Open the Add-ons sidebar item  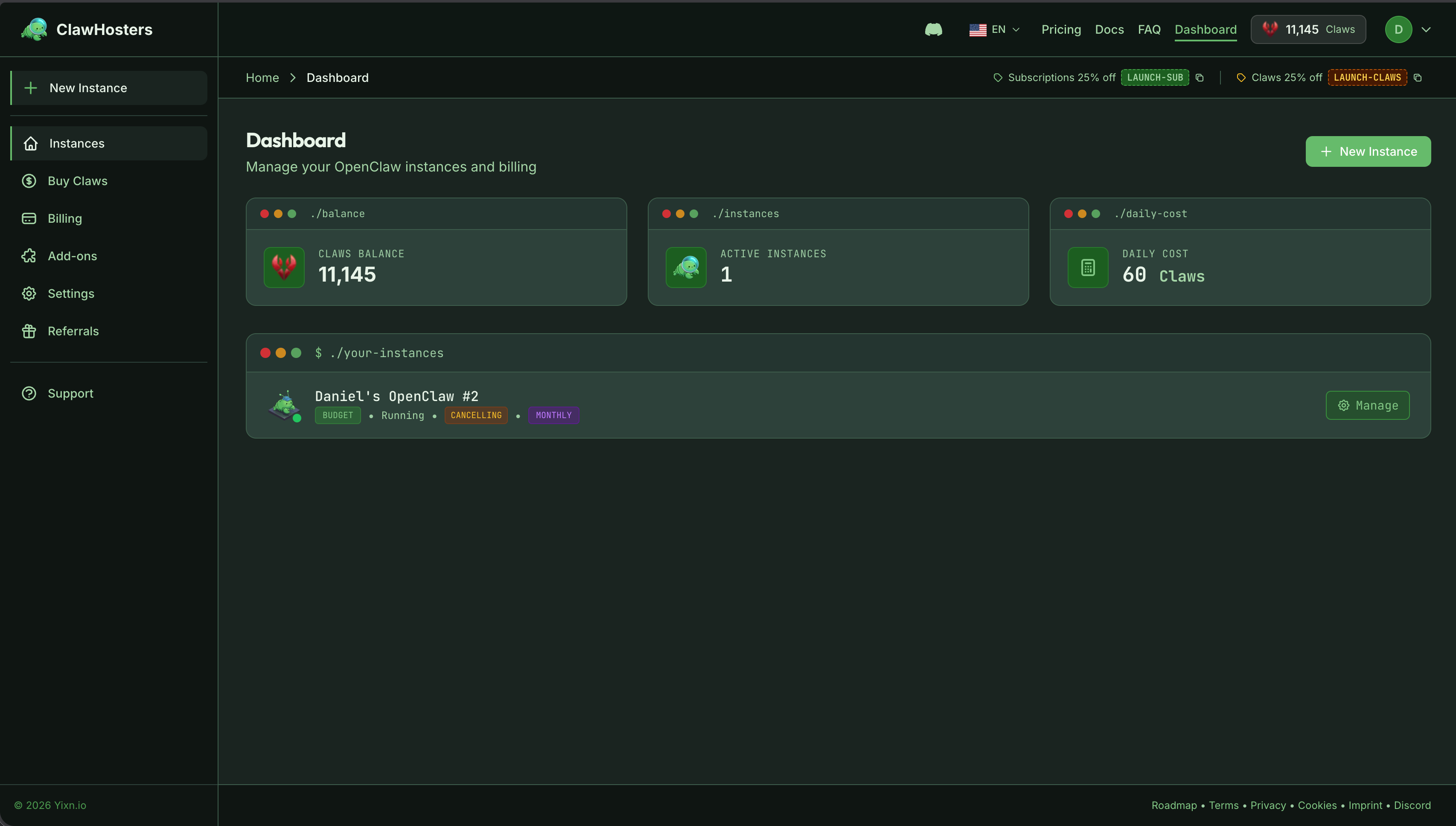coord(72,256)
